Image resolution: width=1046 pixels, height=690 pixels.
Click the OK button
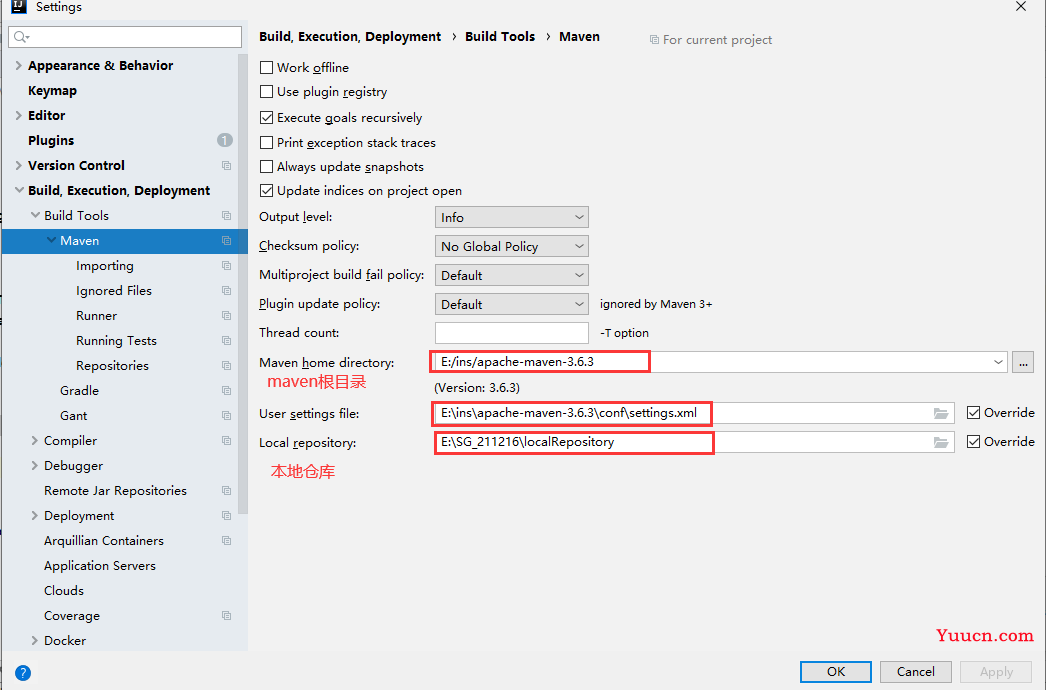point(835,672)
